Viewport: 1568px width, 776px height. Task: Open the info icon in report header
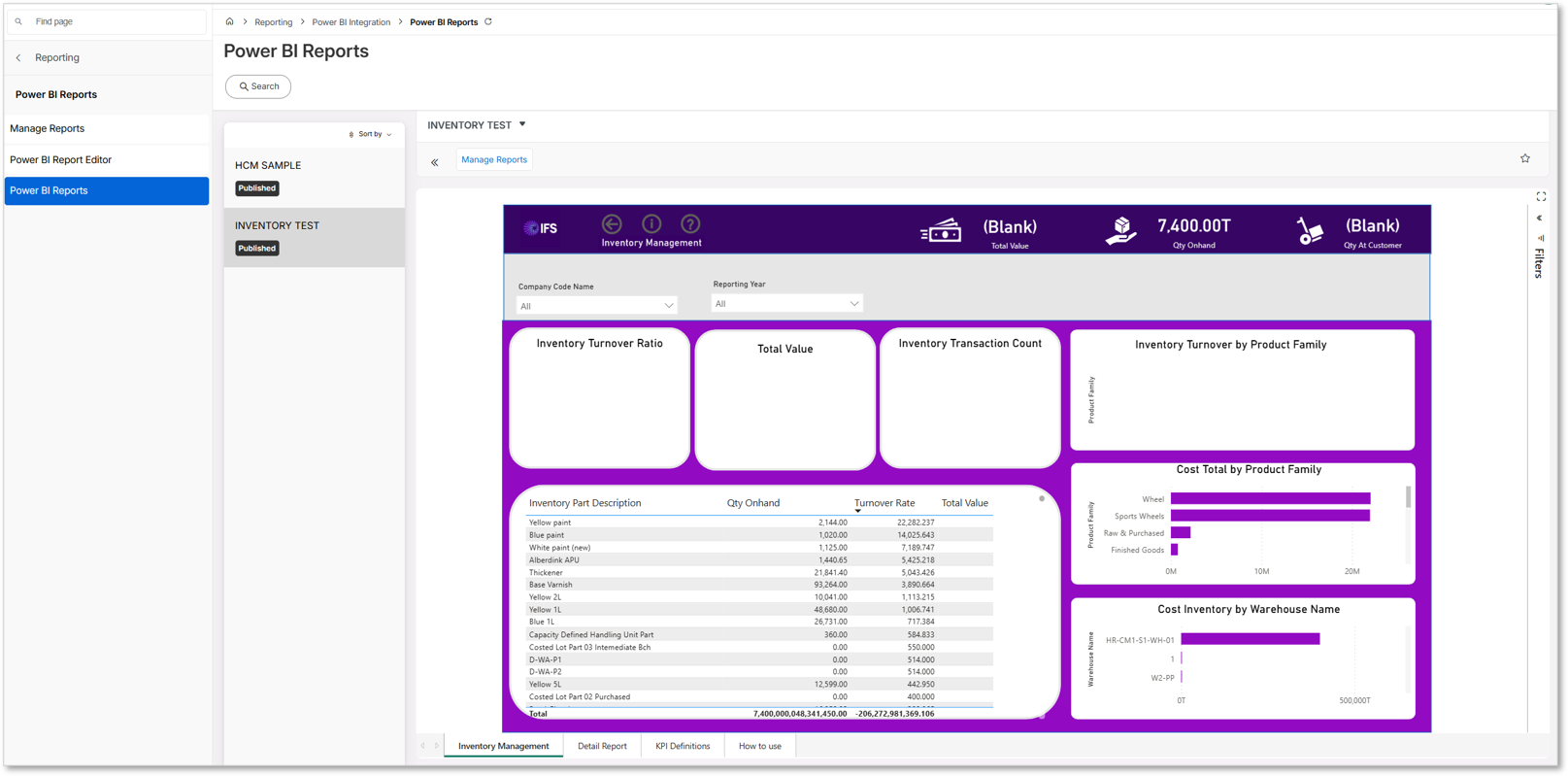[x=651, y=224]
